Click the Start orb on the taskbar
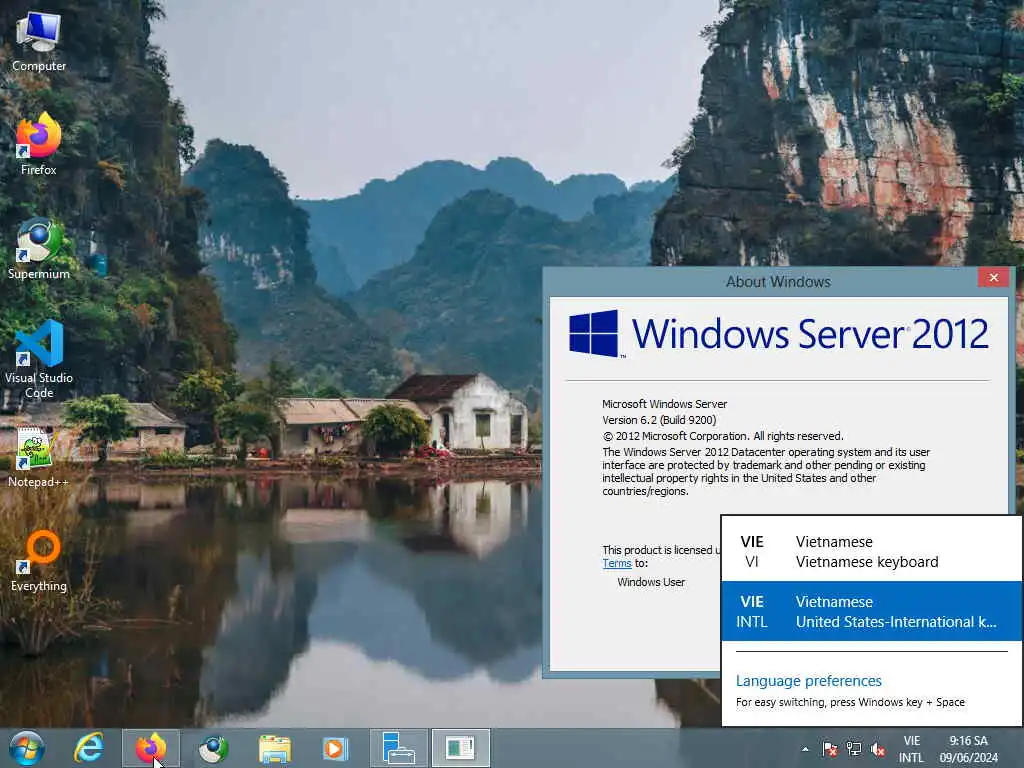 click(x=27, y=748)
